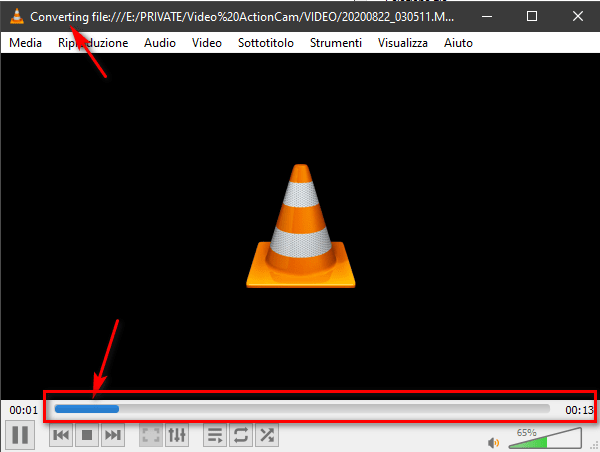Open the extended settings equalizer panel

[177, 435]
